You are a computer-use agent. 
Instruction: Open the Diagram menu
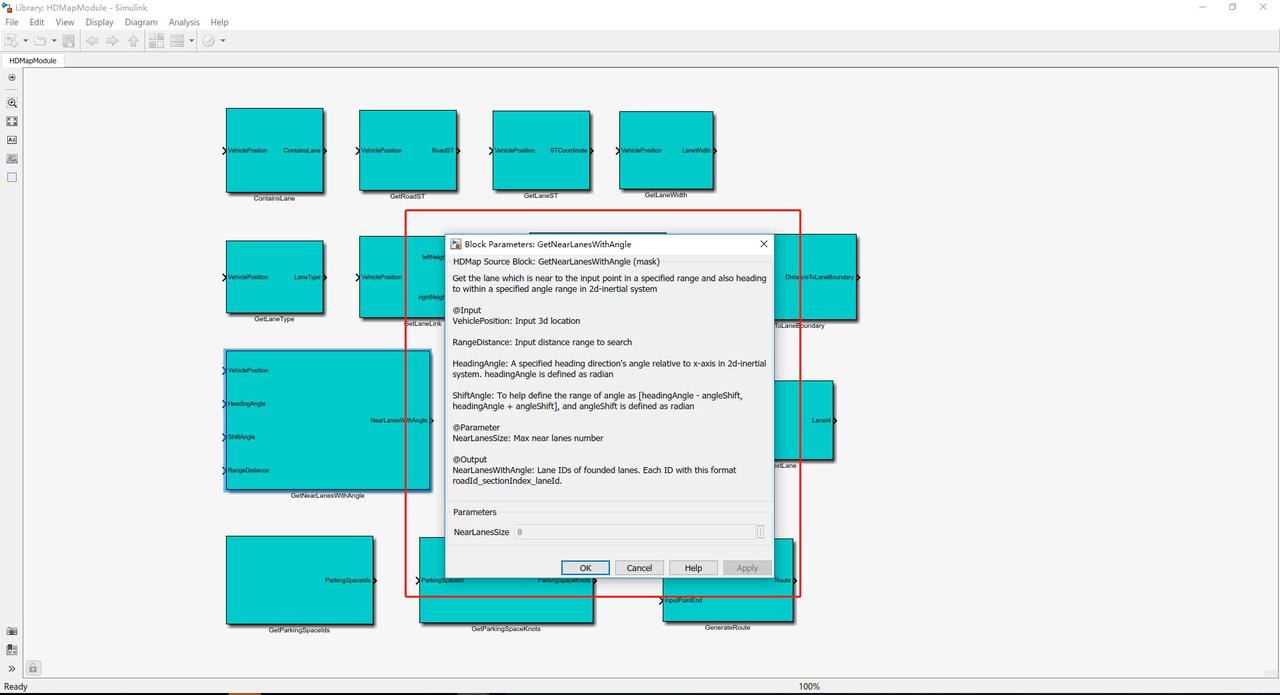[x=141, y=22]
